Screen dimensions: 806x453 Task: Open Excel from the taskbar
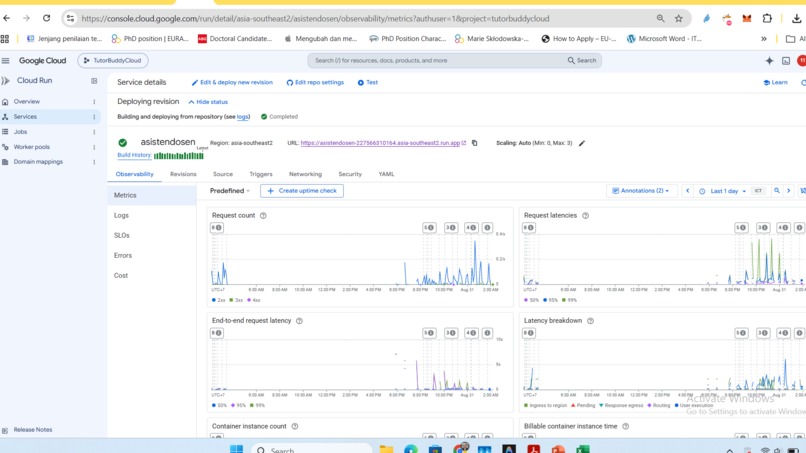click(582, 449)
